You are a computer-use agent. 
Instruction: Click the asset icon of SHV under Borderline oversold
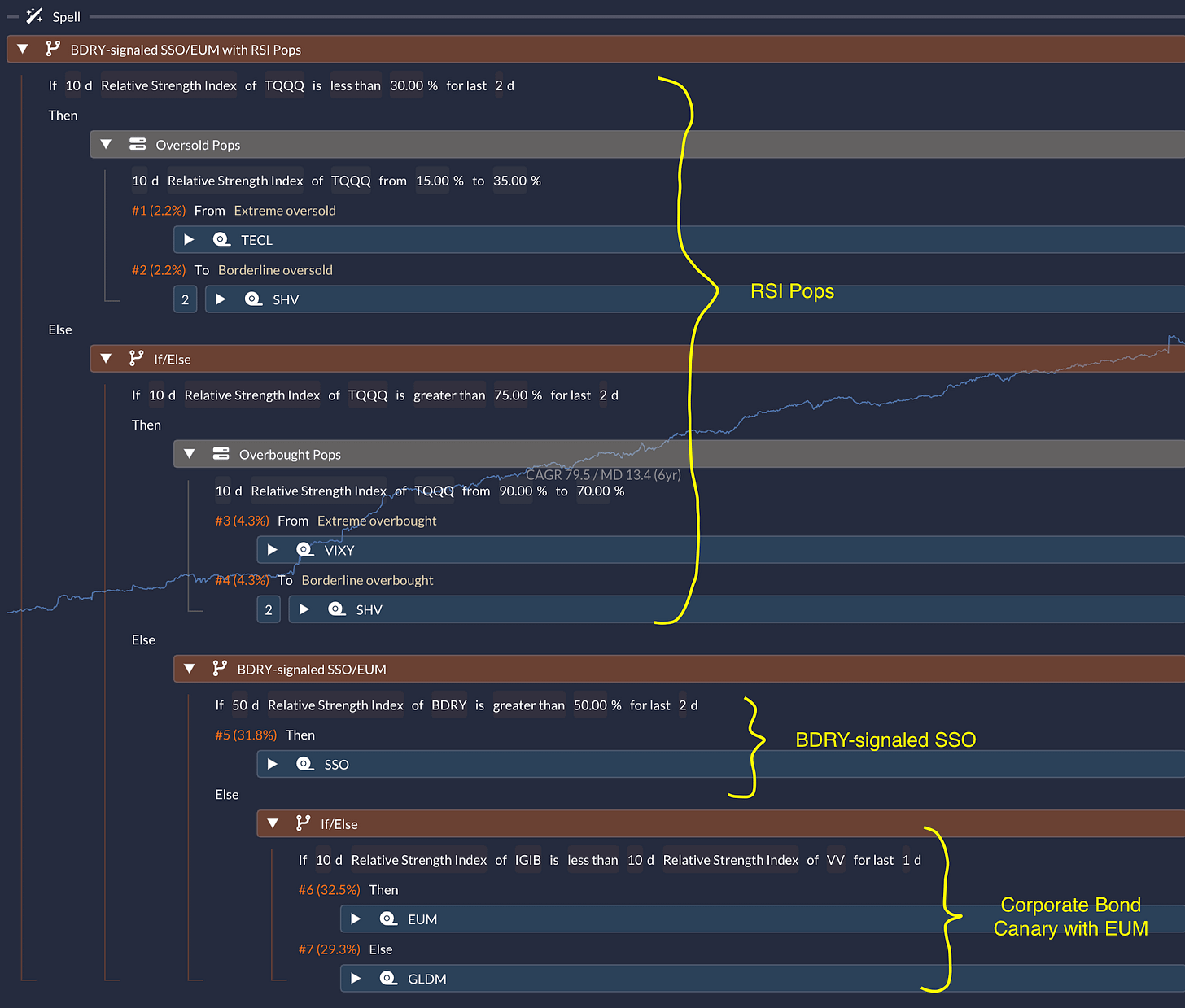253,299
